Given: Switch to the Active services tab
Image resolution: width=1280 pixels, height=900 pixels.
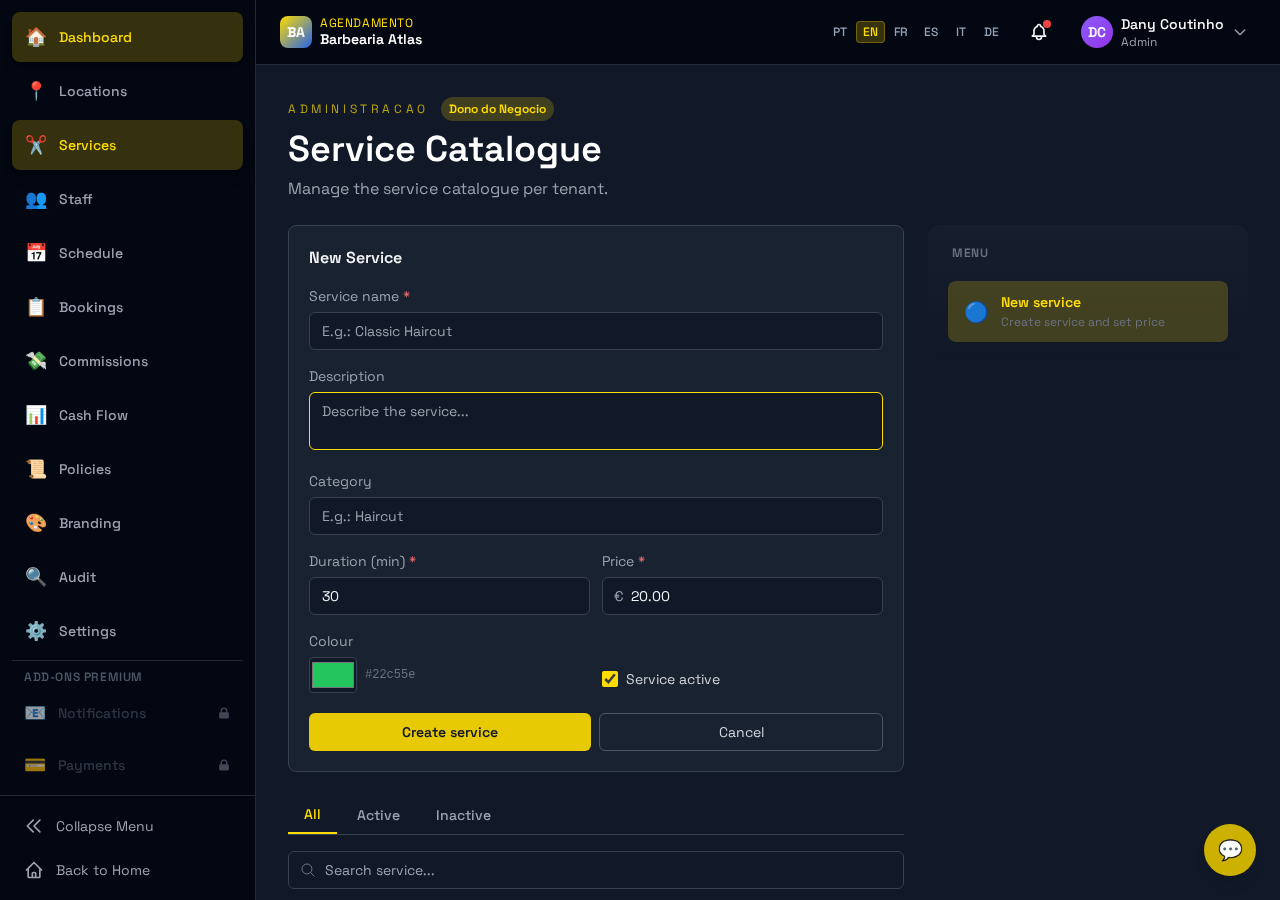Looking at the screenshot, I should tap(378, 815).
